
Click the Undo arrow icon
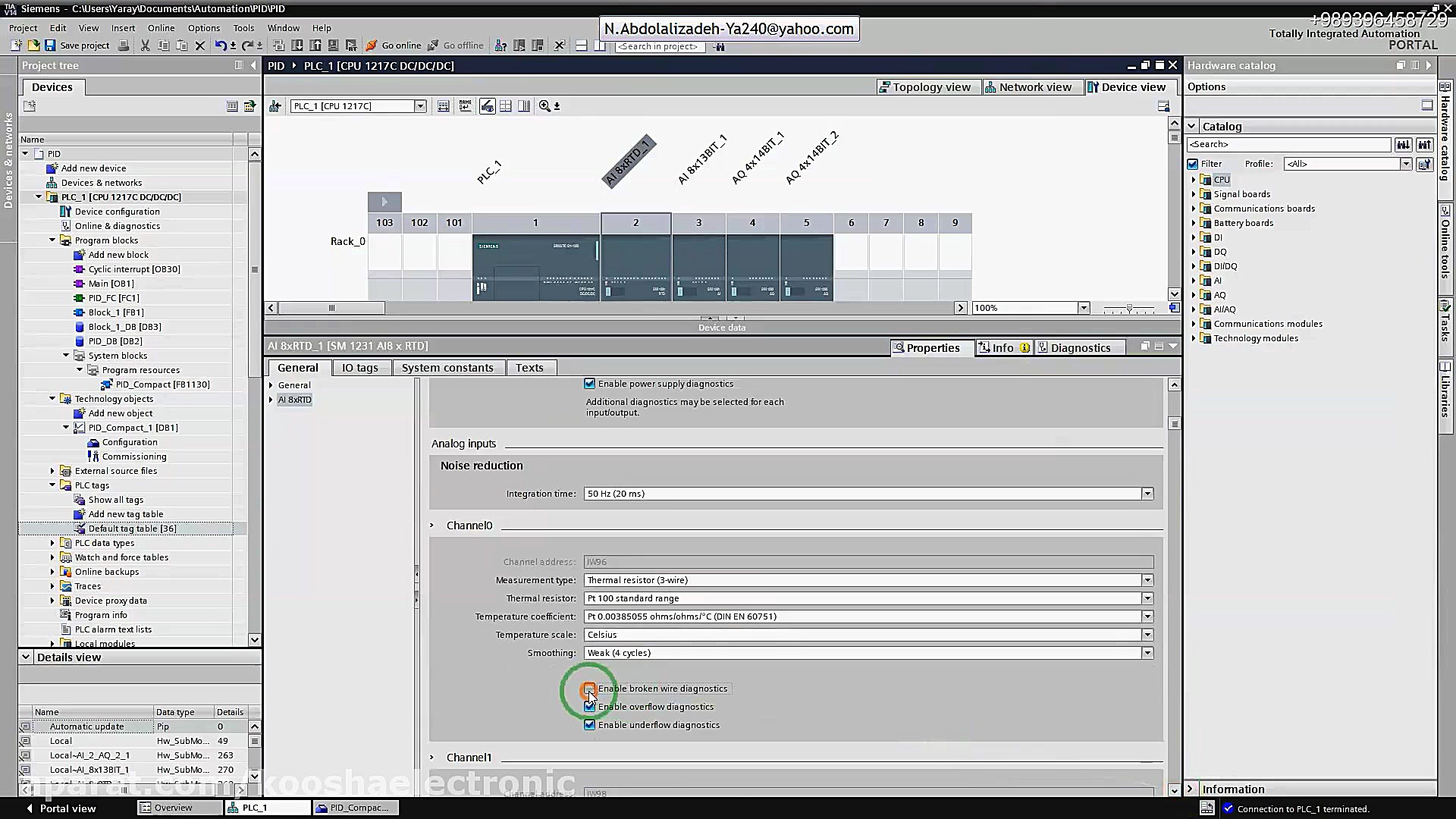pos(219,45)
